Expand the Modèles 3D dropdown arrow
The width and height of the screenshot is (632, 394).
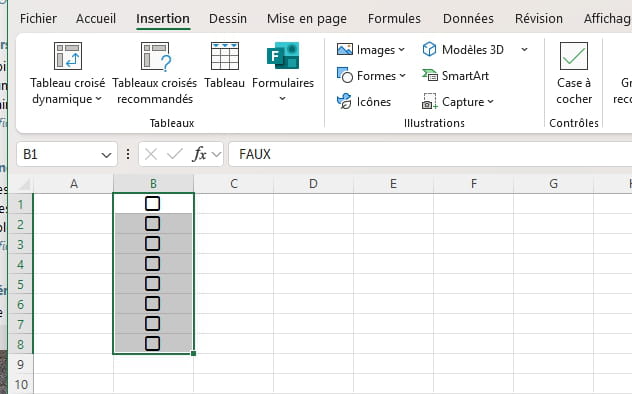pos(524,50)
